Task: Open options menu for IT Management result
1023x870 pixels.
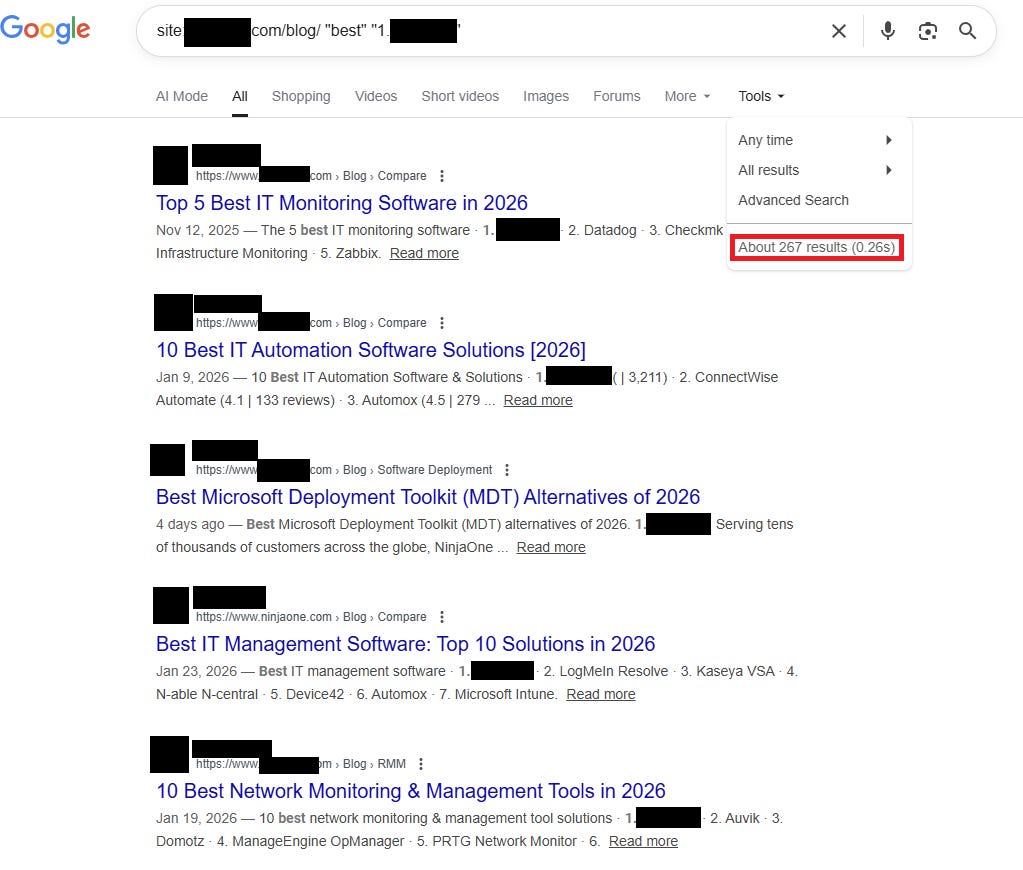Action: point(442,617)
